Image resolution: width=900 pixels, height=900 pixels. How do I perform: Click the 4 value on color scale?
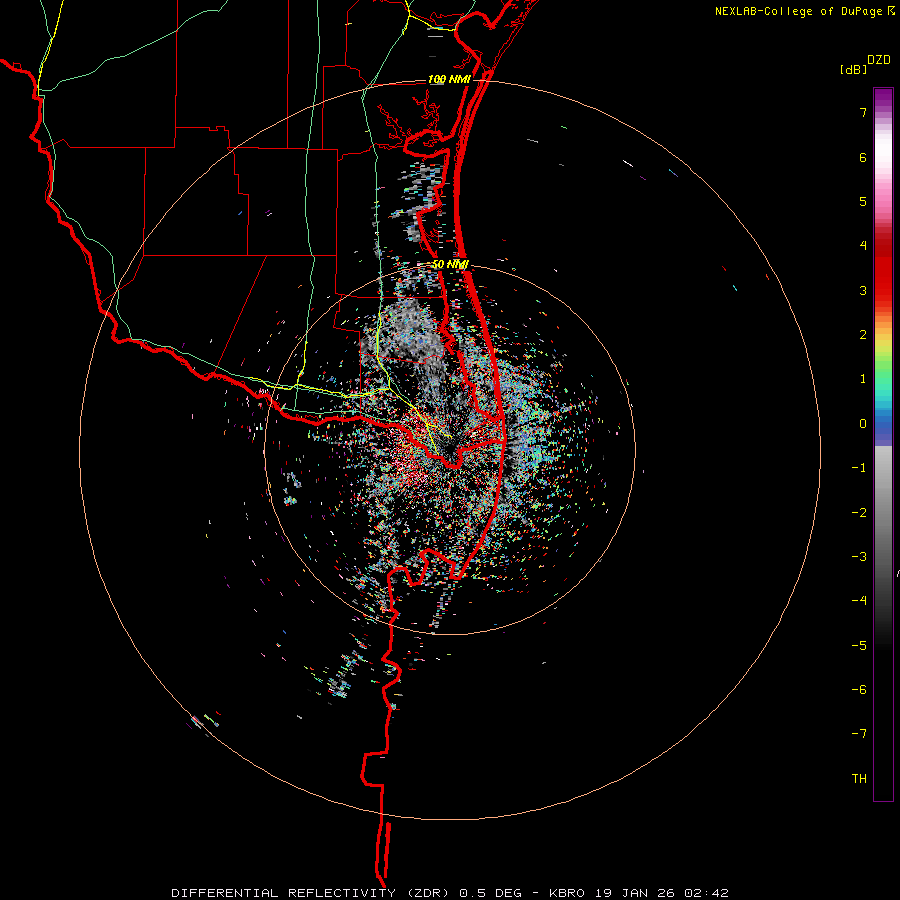tap(863, 246)
